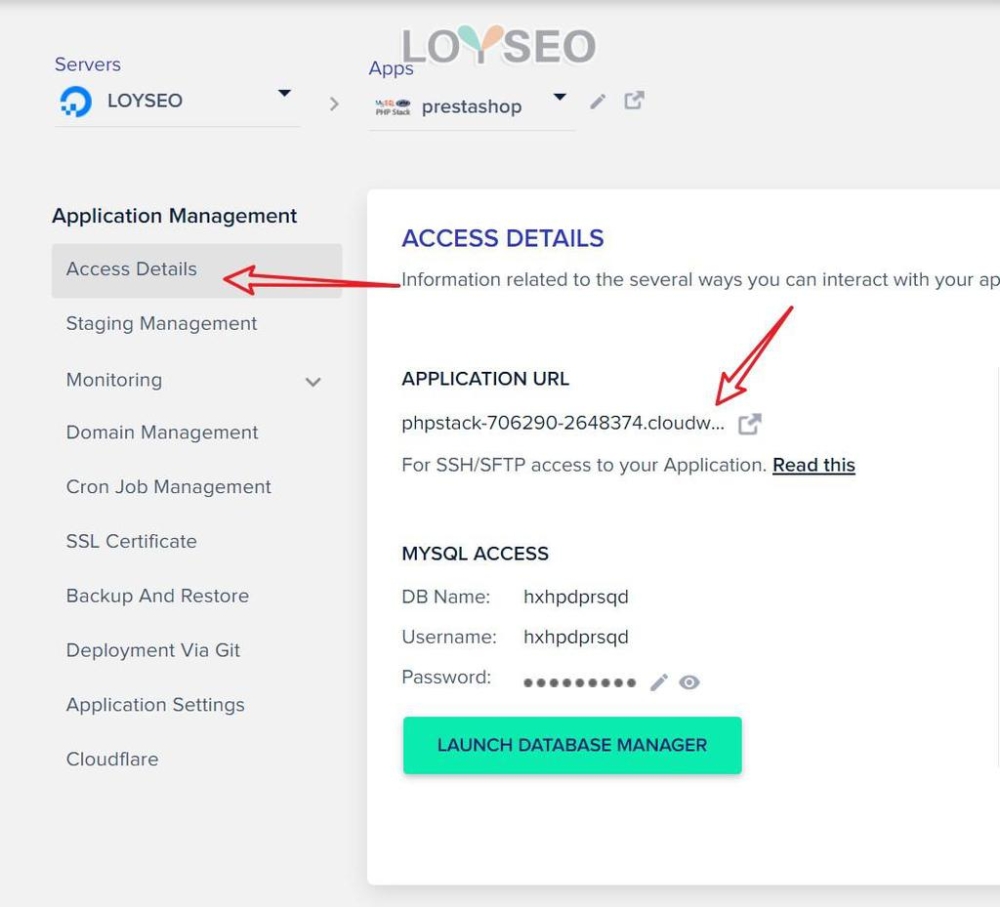
Task: Click the MYSQL ACCESS heading
Action: 474,554
